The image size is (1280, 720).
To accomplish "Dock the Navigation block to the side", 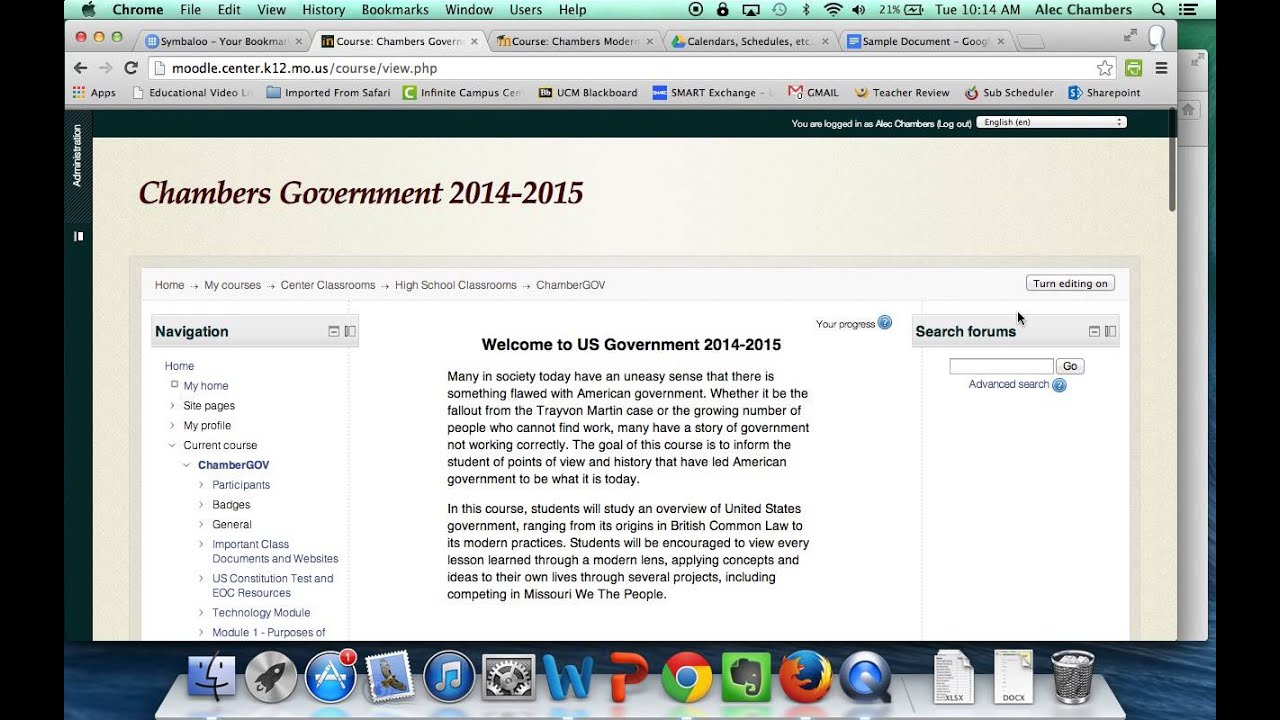I will tap(350, 331).
